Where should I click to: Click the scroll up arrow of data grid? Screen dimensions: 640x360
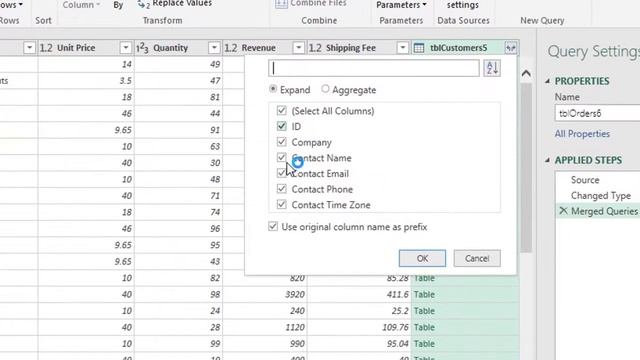pos(526,74)
